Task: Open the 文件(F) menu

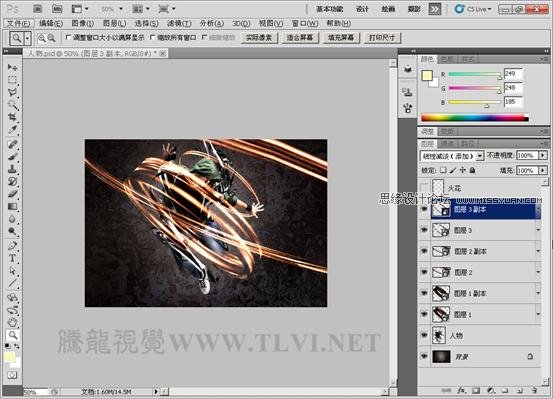Action: [x=19, y=23]
